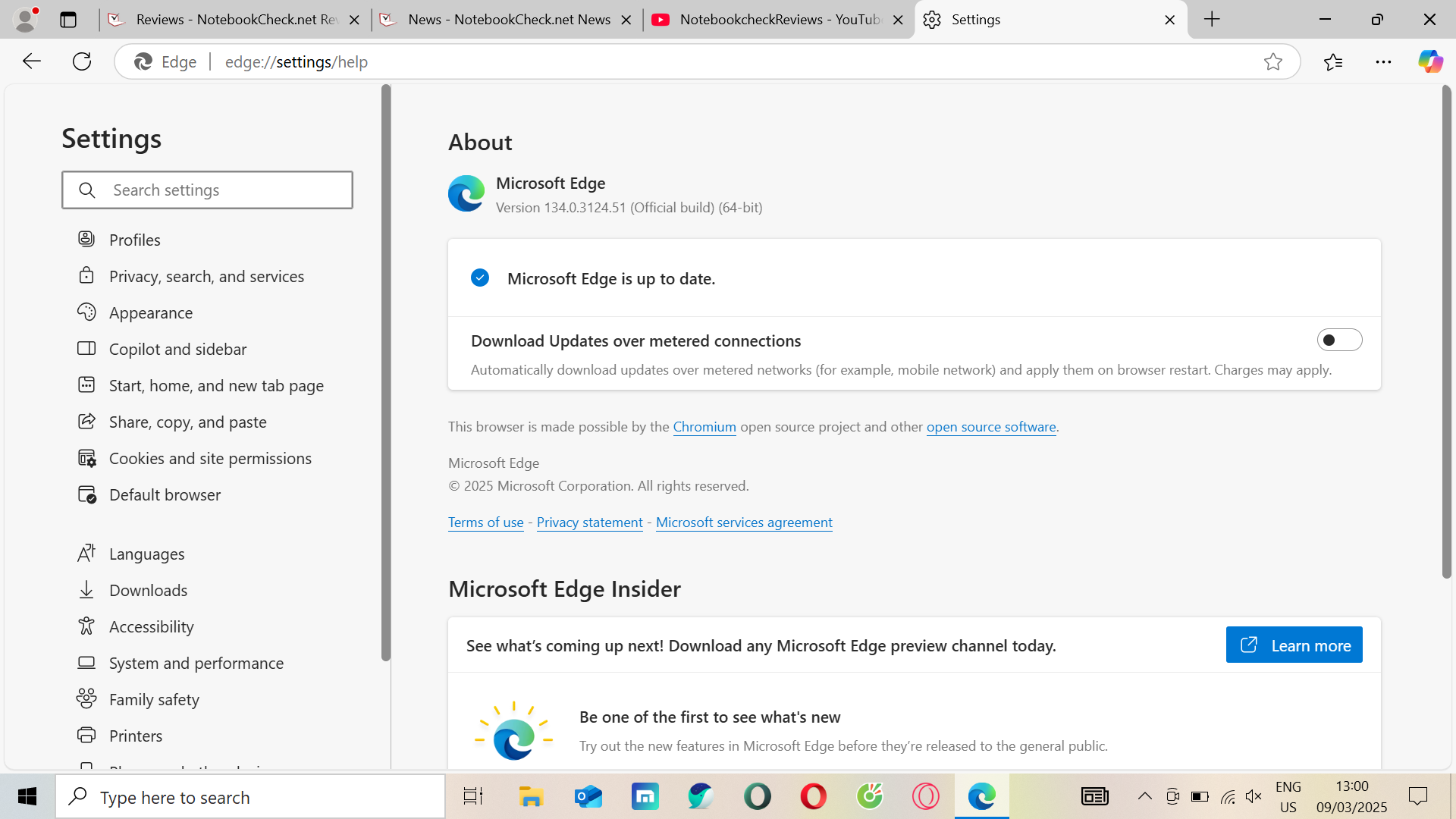Click the settings sidebar scrollbar

(x=386, y=372)
